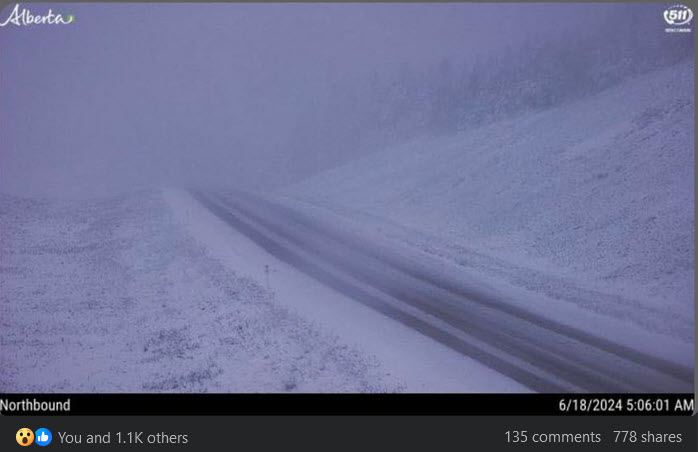Show who reacted: You and 1.1K others
The width and height of the screenshot is (698, 452).
(123, 437)
